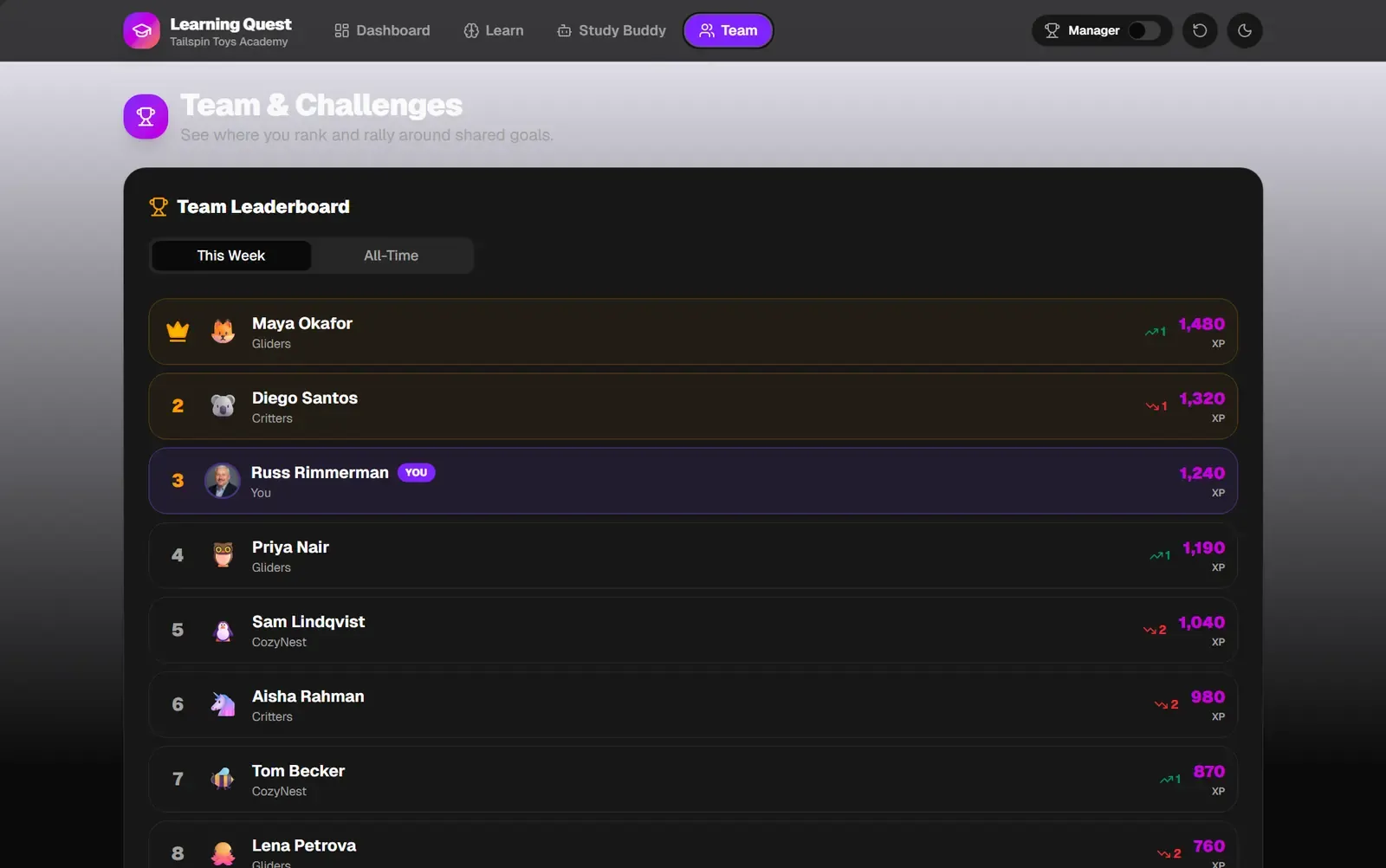Click Tom Becker's CozyNest team label
The width and height of the screenshot is (1386, 868).
click(279, 791)
